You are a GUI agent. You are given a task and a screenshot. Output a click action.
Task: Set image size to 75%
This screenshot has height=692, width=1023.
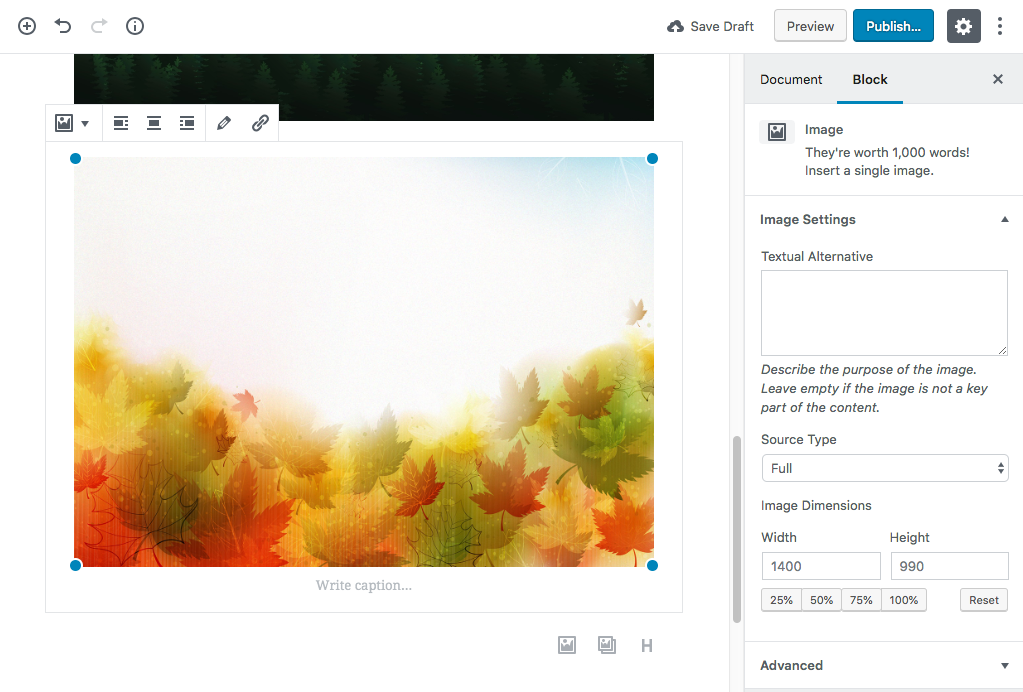pyautogui.click(x=861, y=600)
